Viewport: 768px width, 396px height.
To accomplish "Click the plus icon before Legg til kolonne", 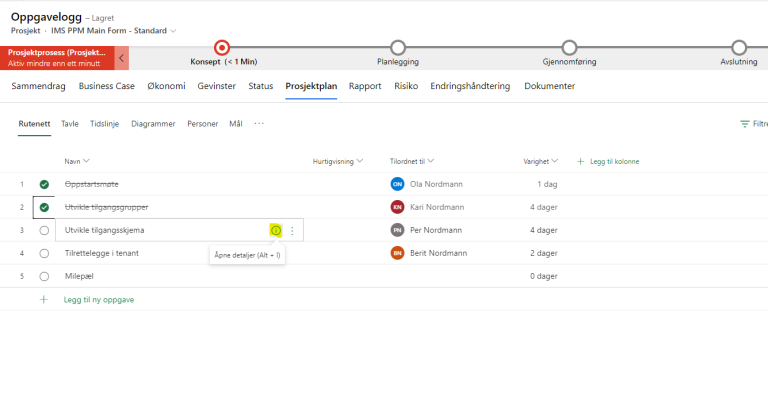I will pos(580,161).
